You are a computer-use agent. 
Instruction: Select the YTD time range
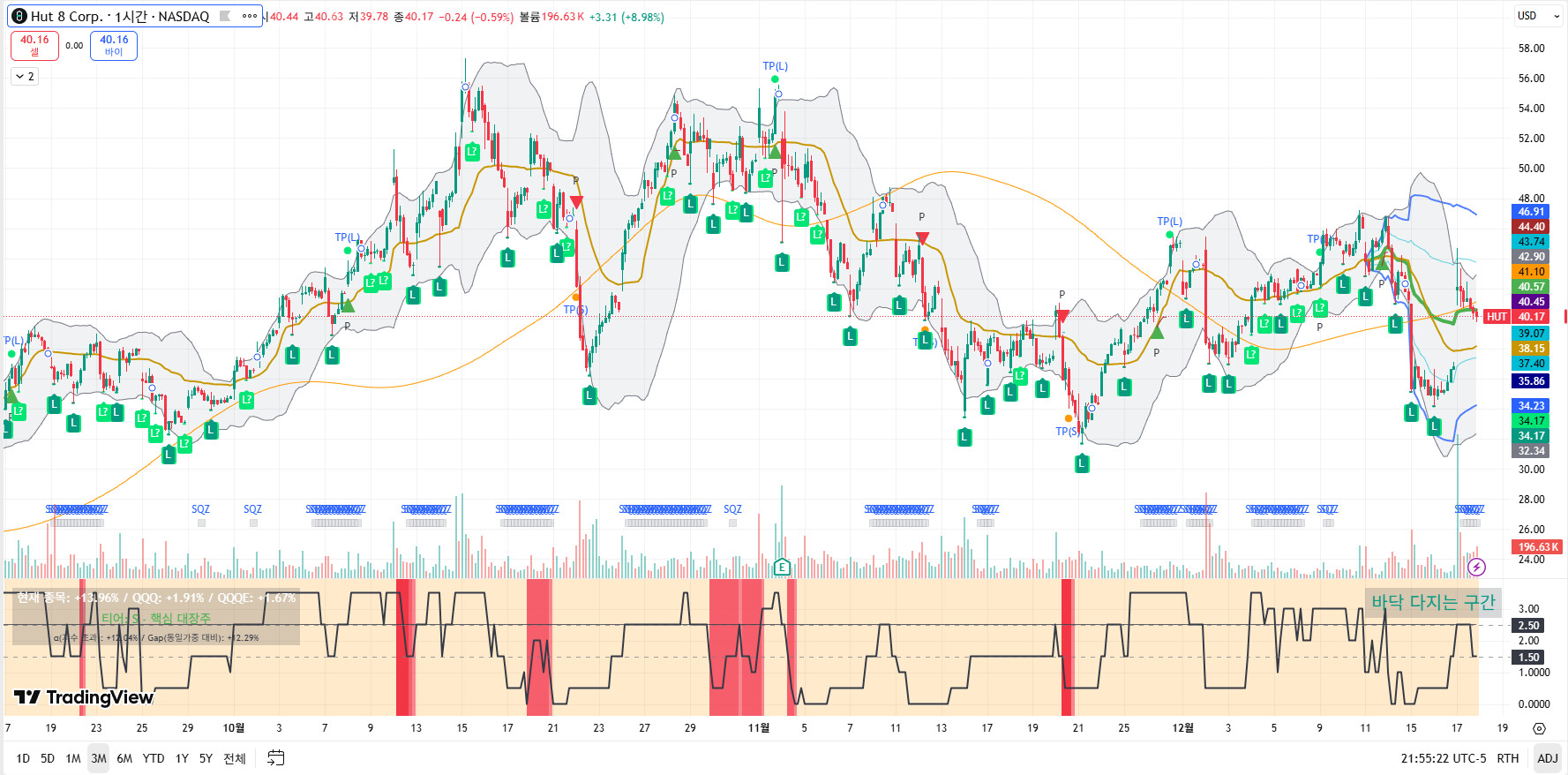click(154, 758)
